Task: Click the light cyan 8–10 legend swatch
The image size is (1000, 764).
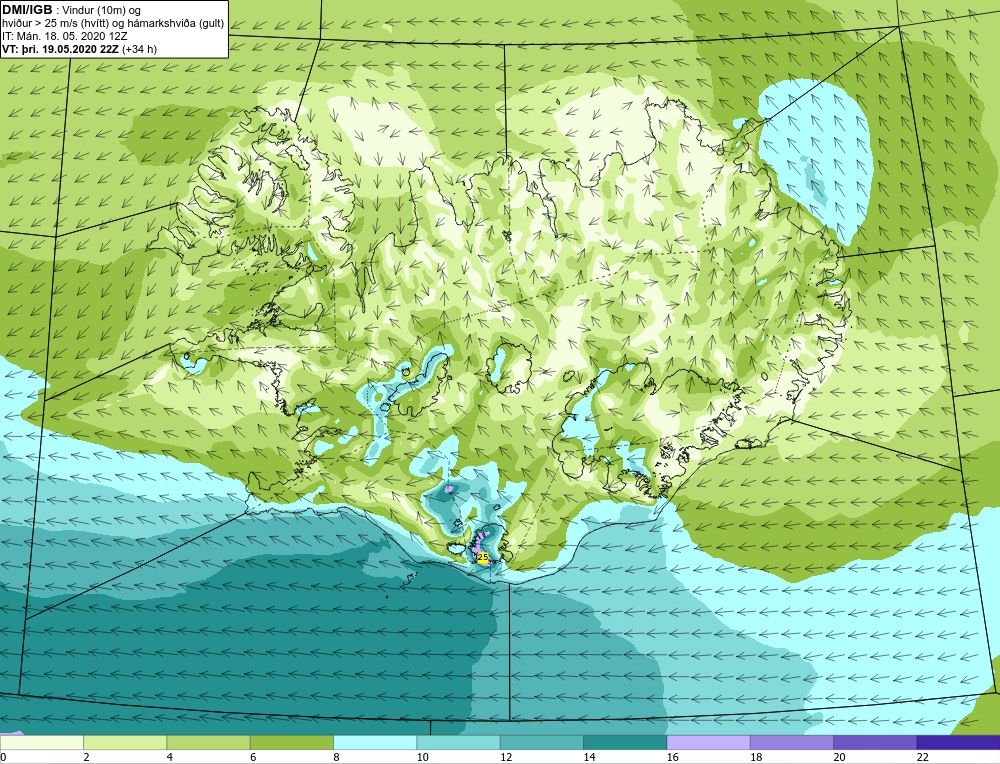Action: pos(375,742)
